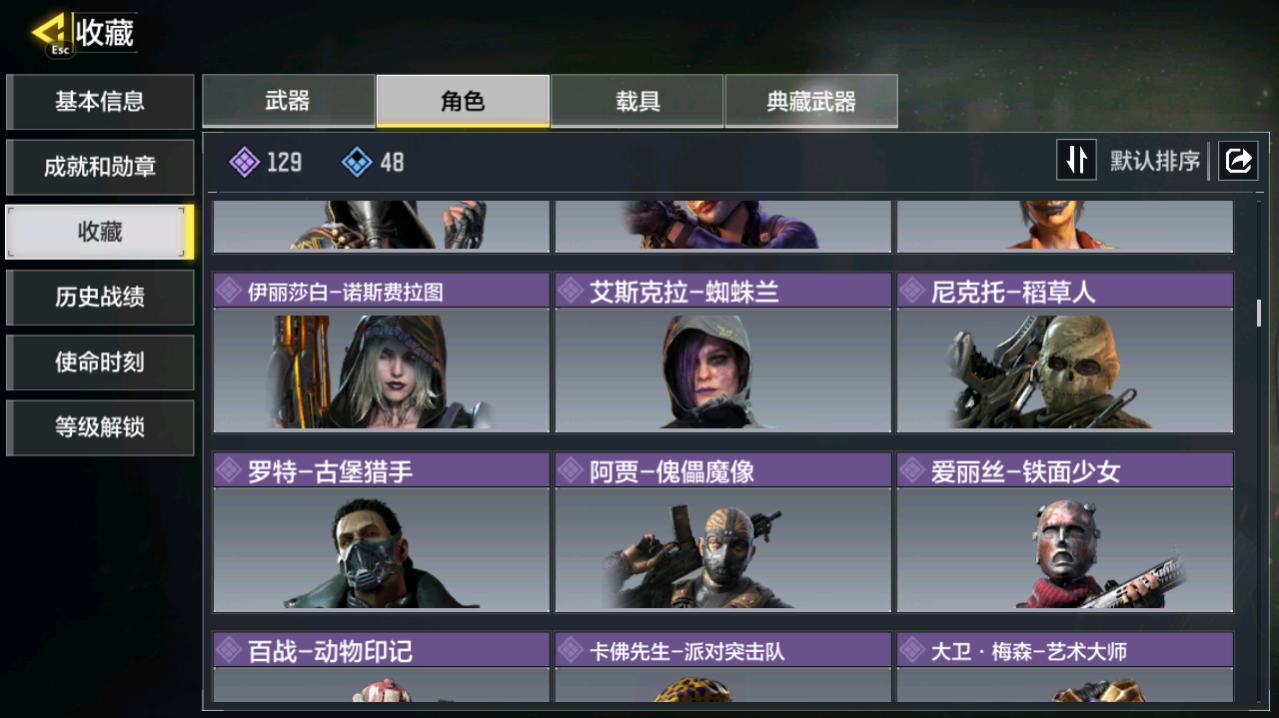The width and height of the screenshot is (1279, 718).
Task: Open 基本信息 in the sidebar
Action: pyautogui.click(x=100, y=101)
